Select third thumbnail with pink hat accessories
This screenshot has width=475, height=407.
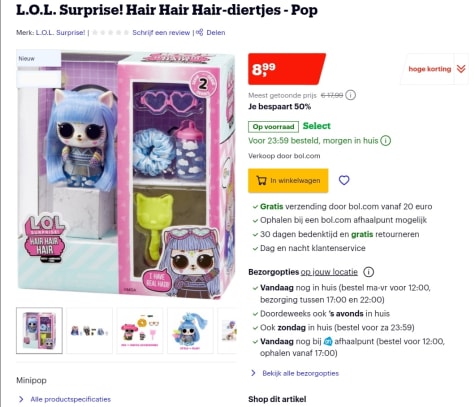coord(140,330)
